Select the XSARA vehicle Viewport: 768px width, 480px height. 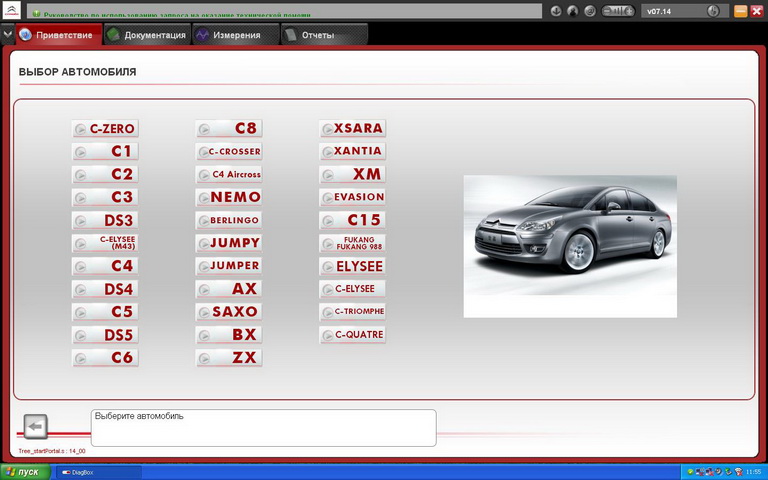point(353,128)
